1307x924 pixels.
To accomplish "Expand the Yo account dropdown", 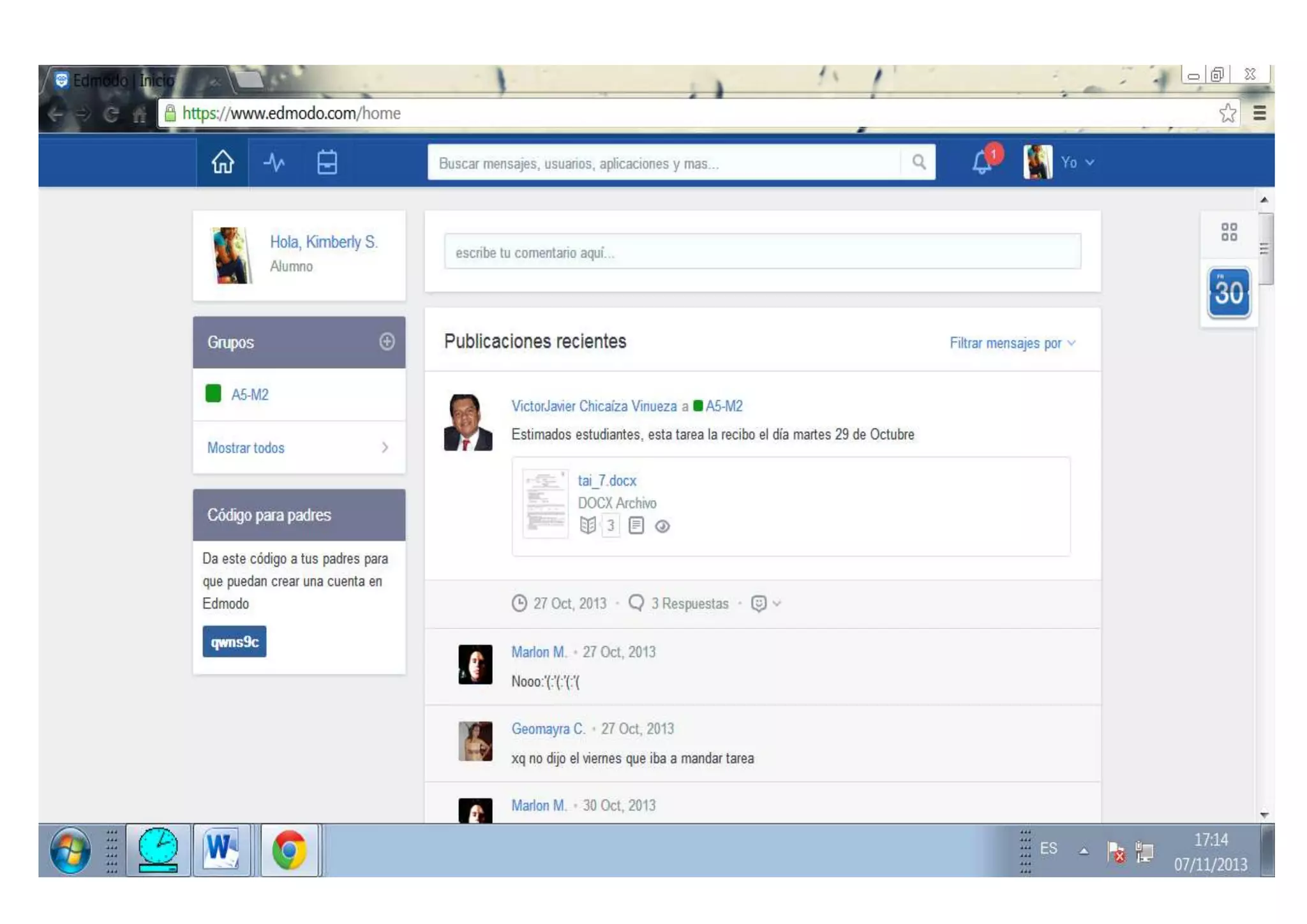I will pos(1077,162).
